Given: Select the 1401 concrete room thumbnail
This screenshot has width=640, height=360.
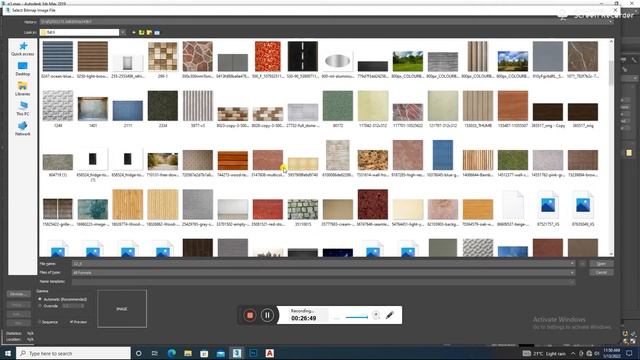Looking at the screenshot, I should click(x=93, y=109).
